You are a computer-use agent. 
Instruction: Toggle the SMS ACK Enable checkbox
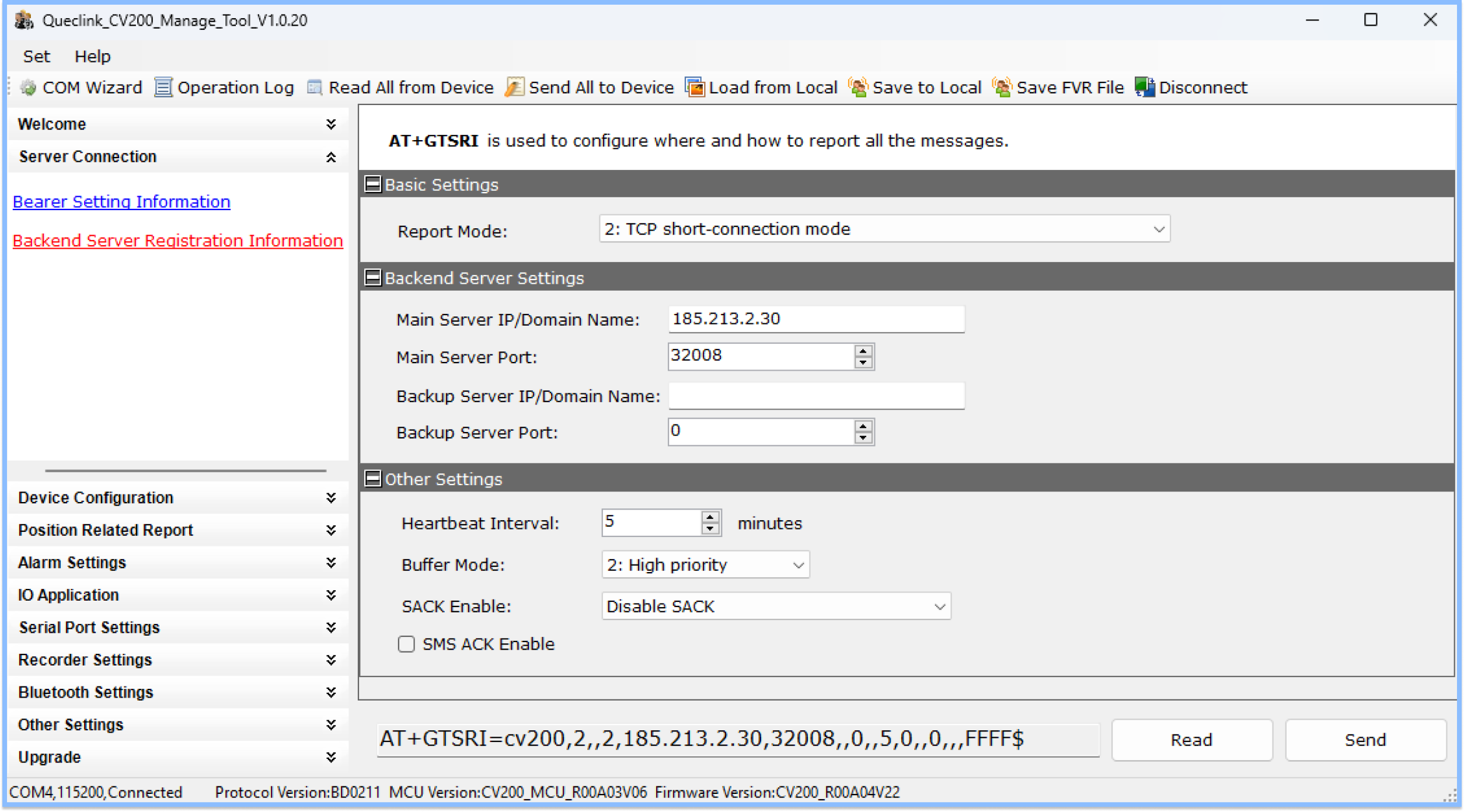tap(406, 644)
